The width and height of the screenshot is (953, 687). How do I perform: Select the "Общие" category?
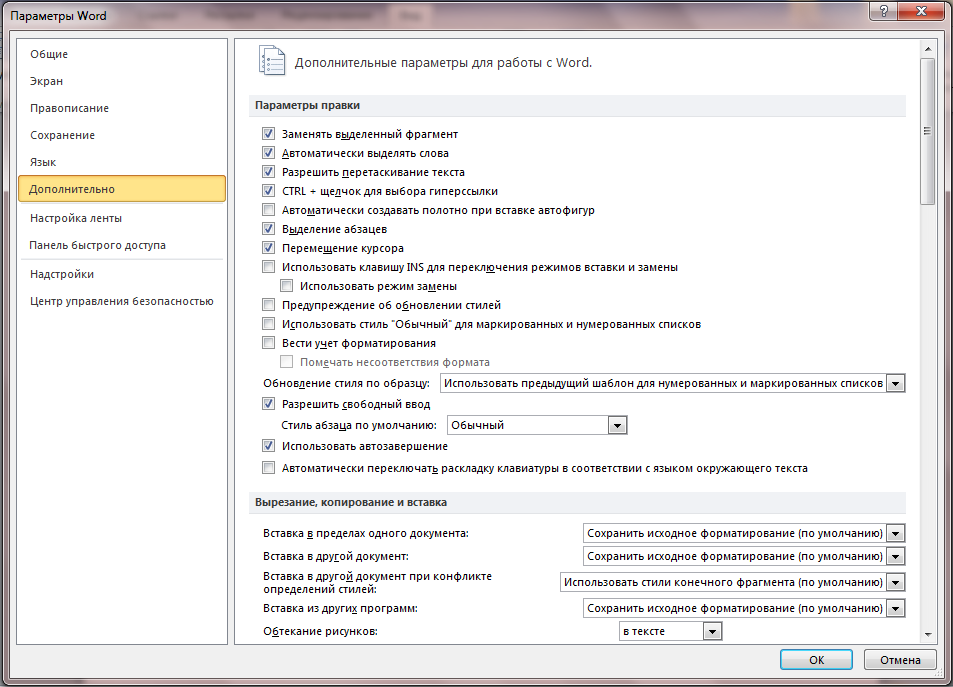click(x=122, y=54)
